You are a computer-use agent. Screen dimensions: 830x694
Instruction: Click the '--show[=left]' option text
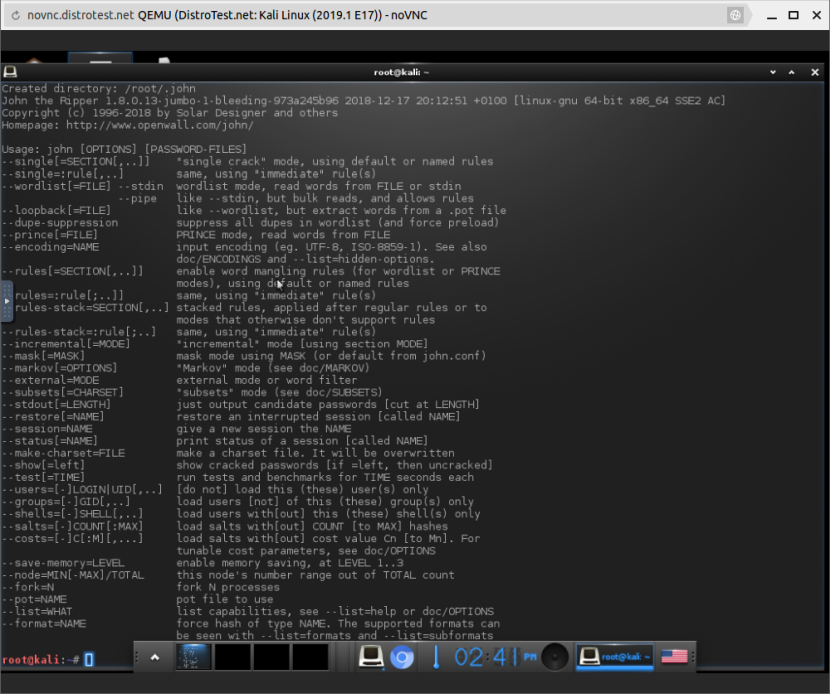[43, 465]
